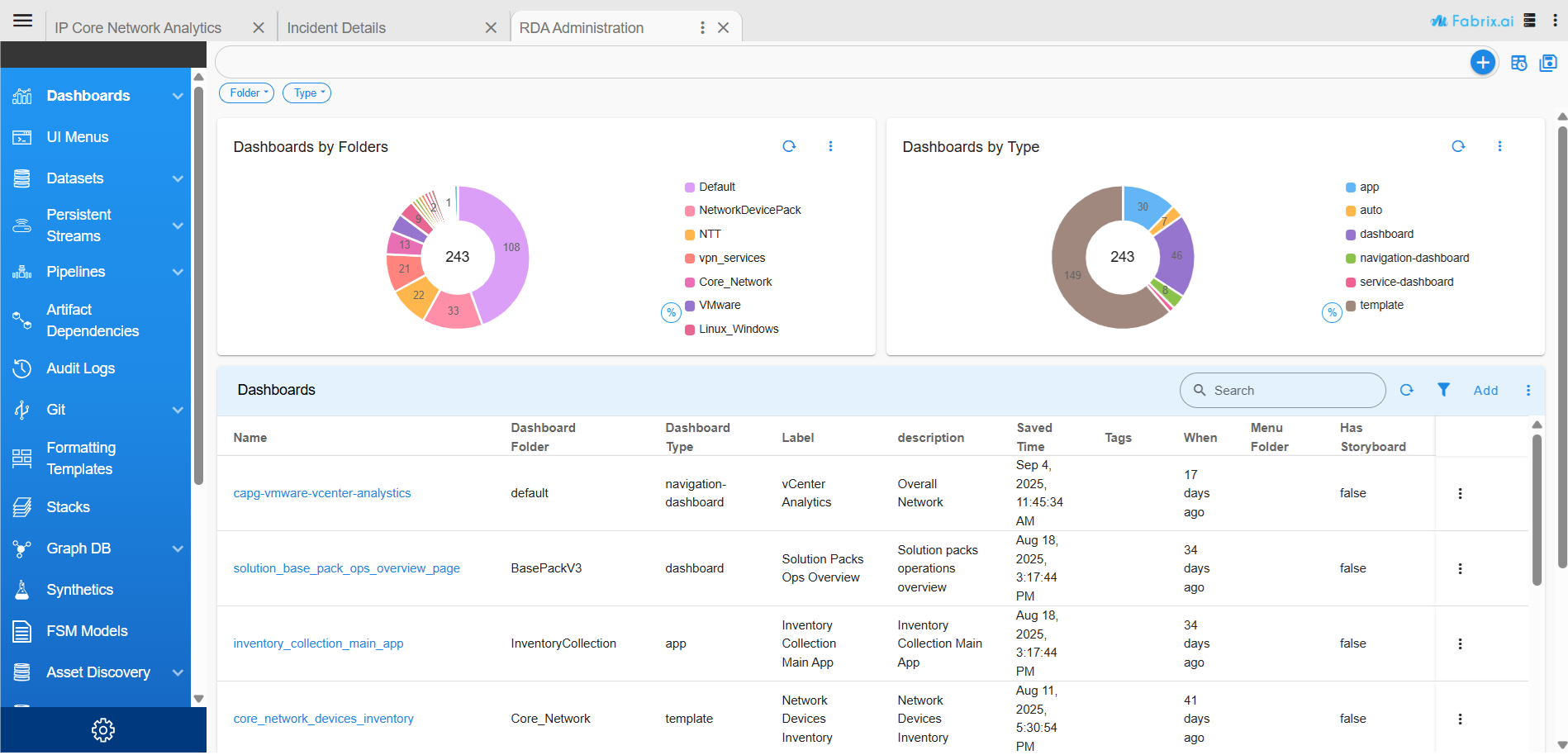This screenshot has width=1568, height=755.
Task: Open row actions for capg-vmware-vcenter-analystics
Action: tap(1460, 493)
